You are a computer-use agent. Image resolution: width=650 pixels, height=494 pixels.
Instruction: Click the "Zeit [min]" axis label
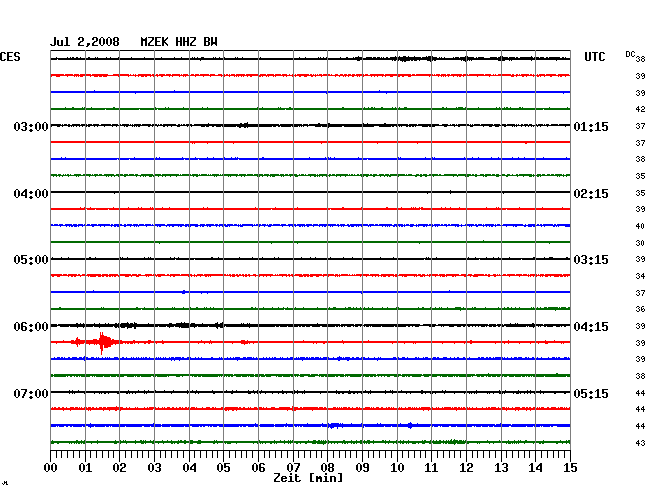308,479
